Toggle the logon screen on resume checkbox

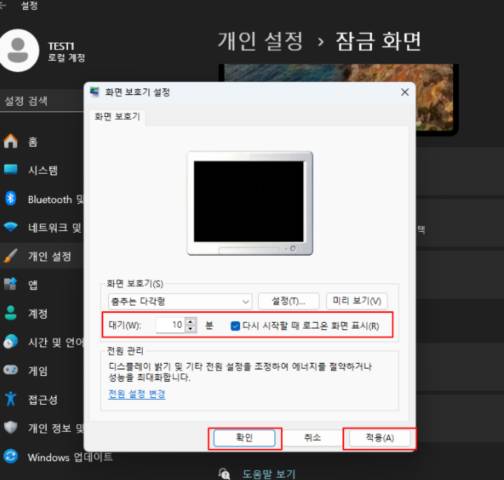click(x=235, y=326)
